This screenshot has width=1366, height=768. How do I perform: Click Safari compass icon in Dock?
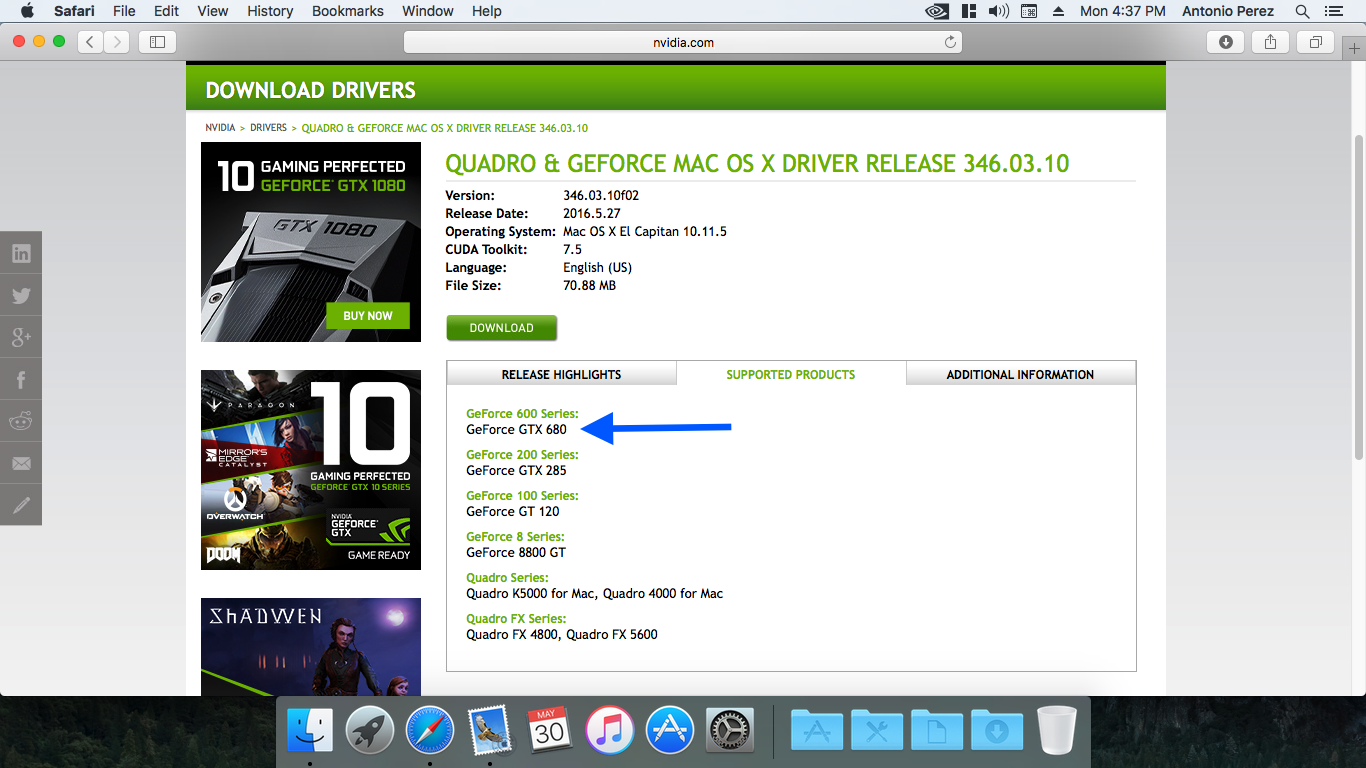[x=430, y=731]
